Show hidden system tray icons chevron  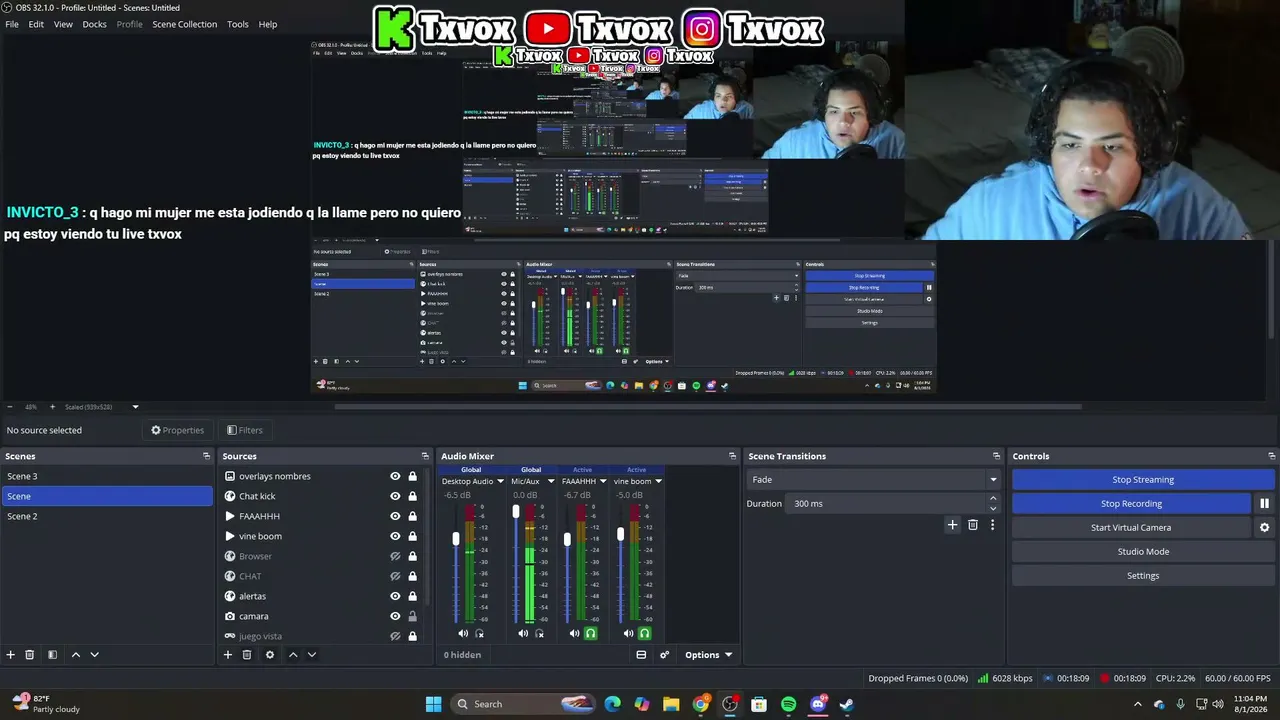coord(1137,704)
